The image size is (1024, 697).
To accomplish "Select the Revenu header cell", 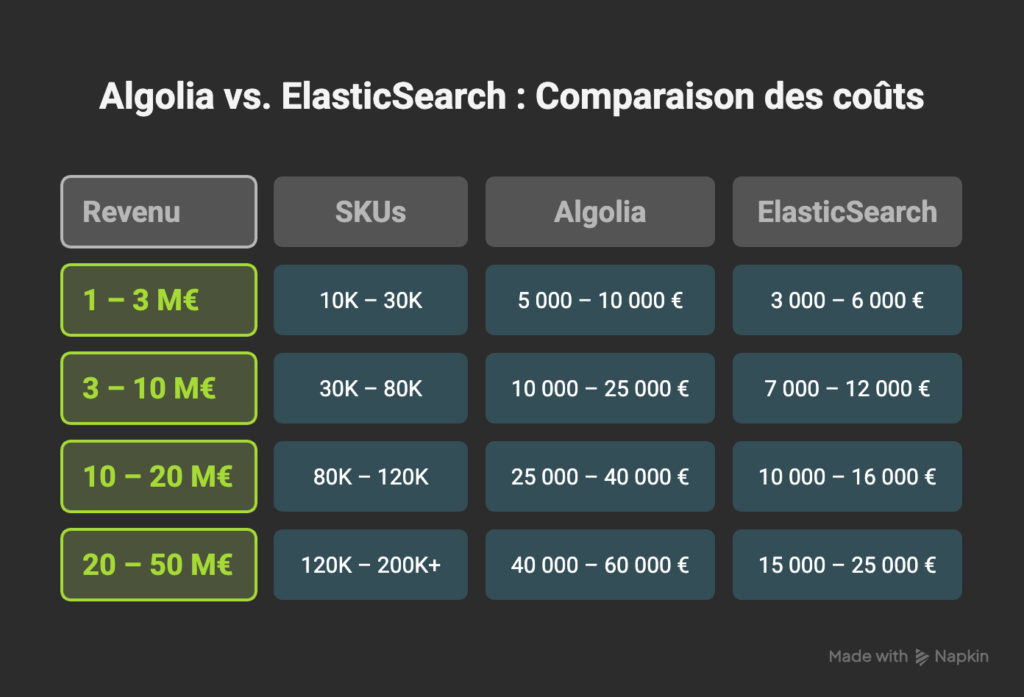I will click(x=159, y=212).
